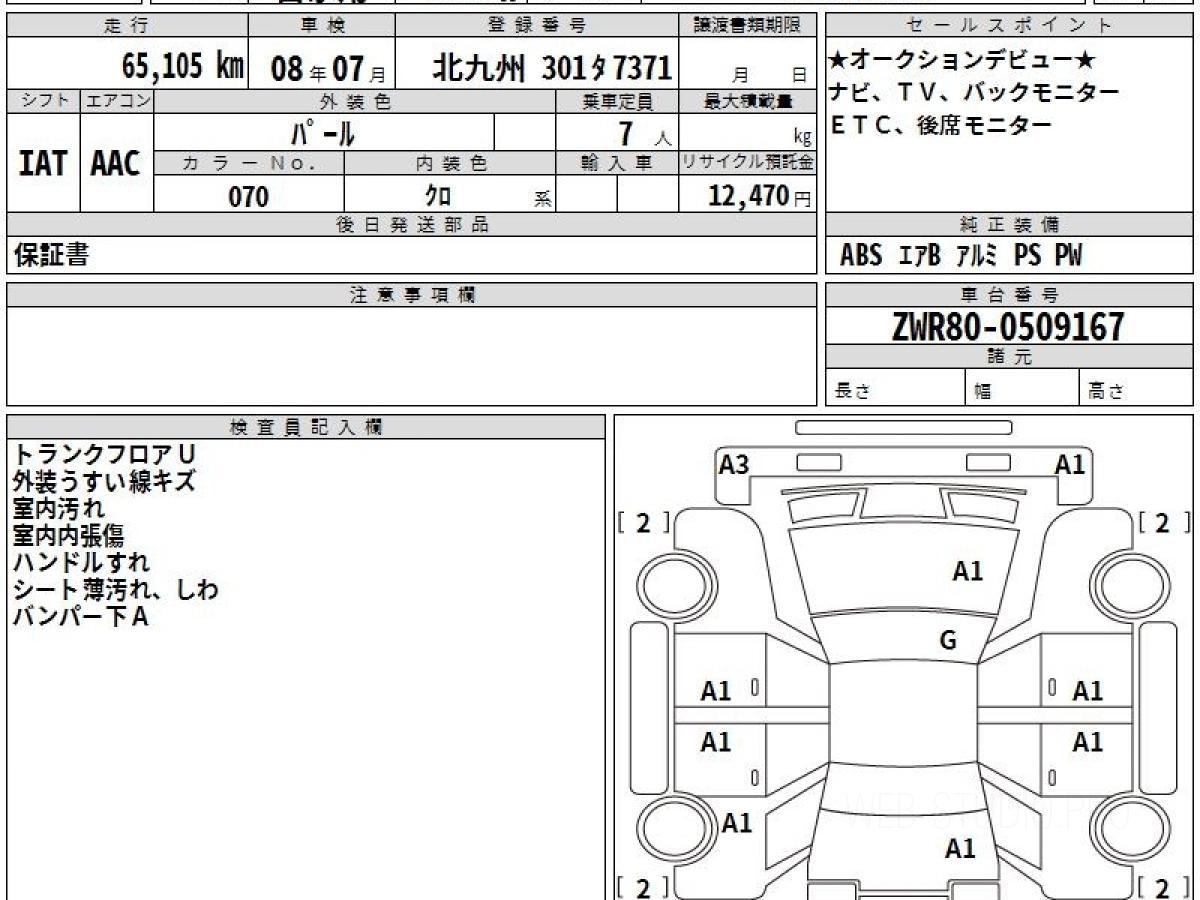Click the 注意事項欄 header

[x=412, y=295]
